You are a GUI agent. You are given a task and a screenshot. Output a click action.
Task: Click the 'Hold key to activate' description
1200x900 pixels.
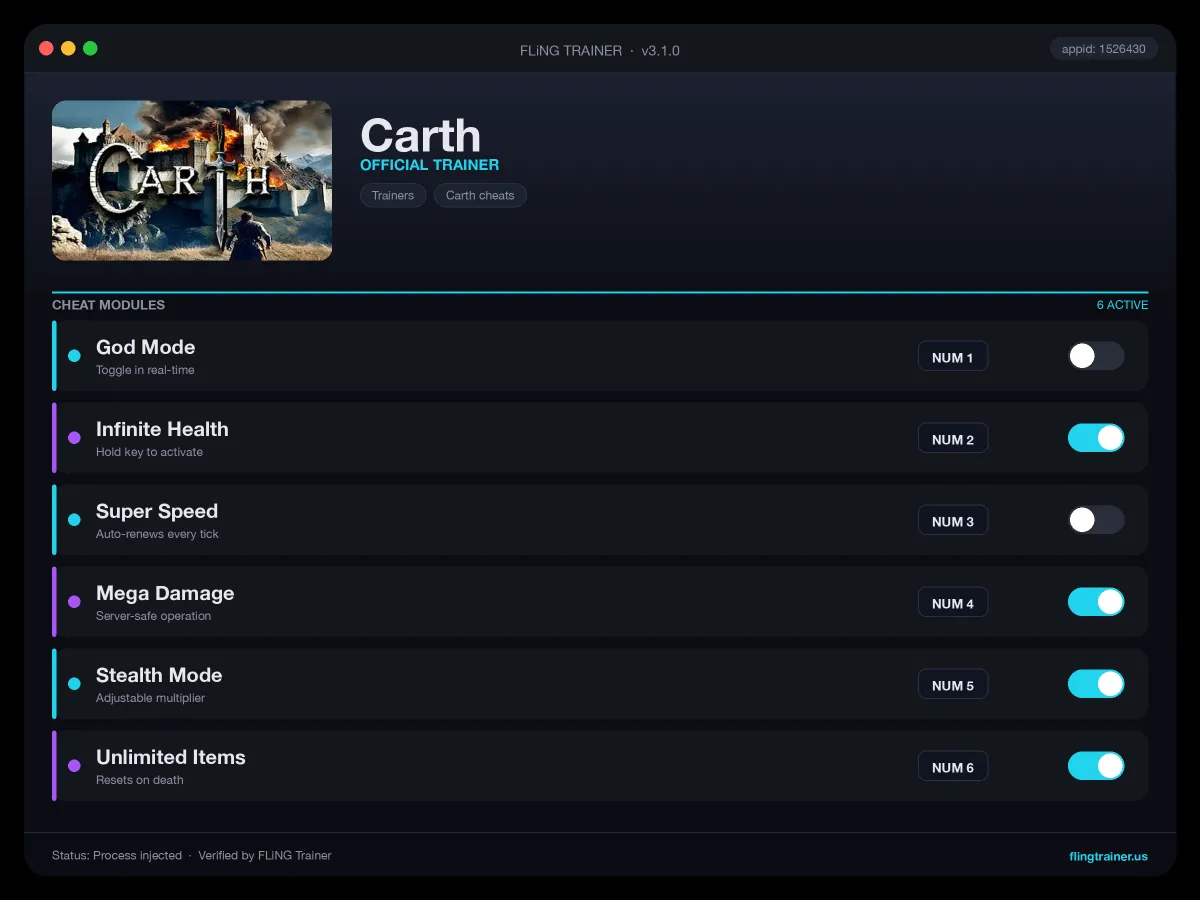(149, 452)
